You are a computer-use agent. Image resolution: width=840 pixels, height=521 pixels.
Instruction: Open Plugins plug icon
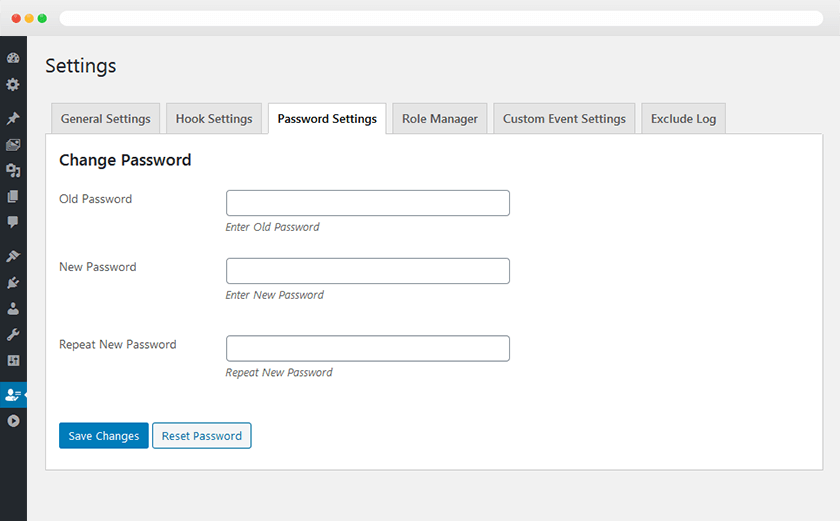coord(13,283)
